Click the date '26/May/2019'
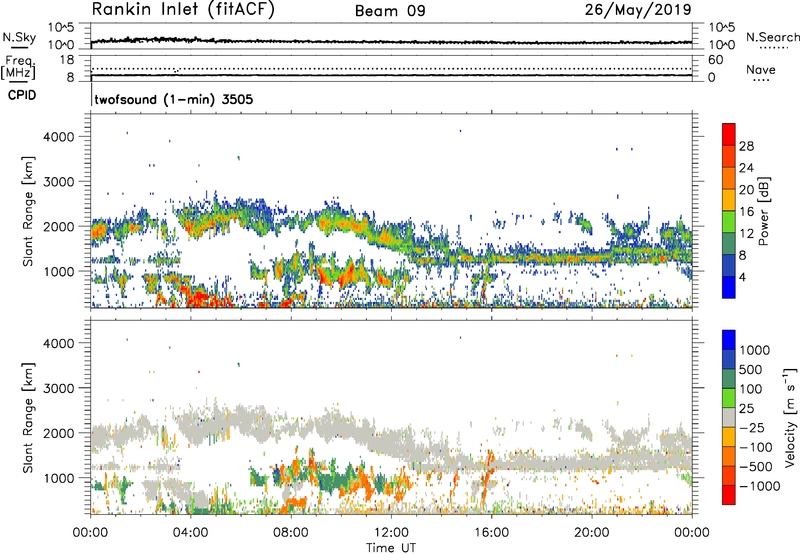Screen dimensions: 800x554 638,10
